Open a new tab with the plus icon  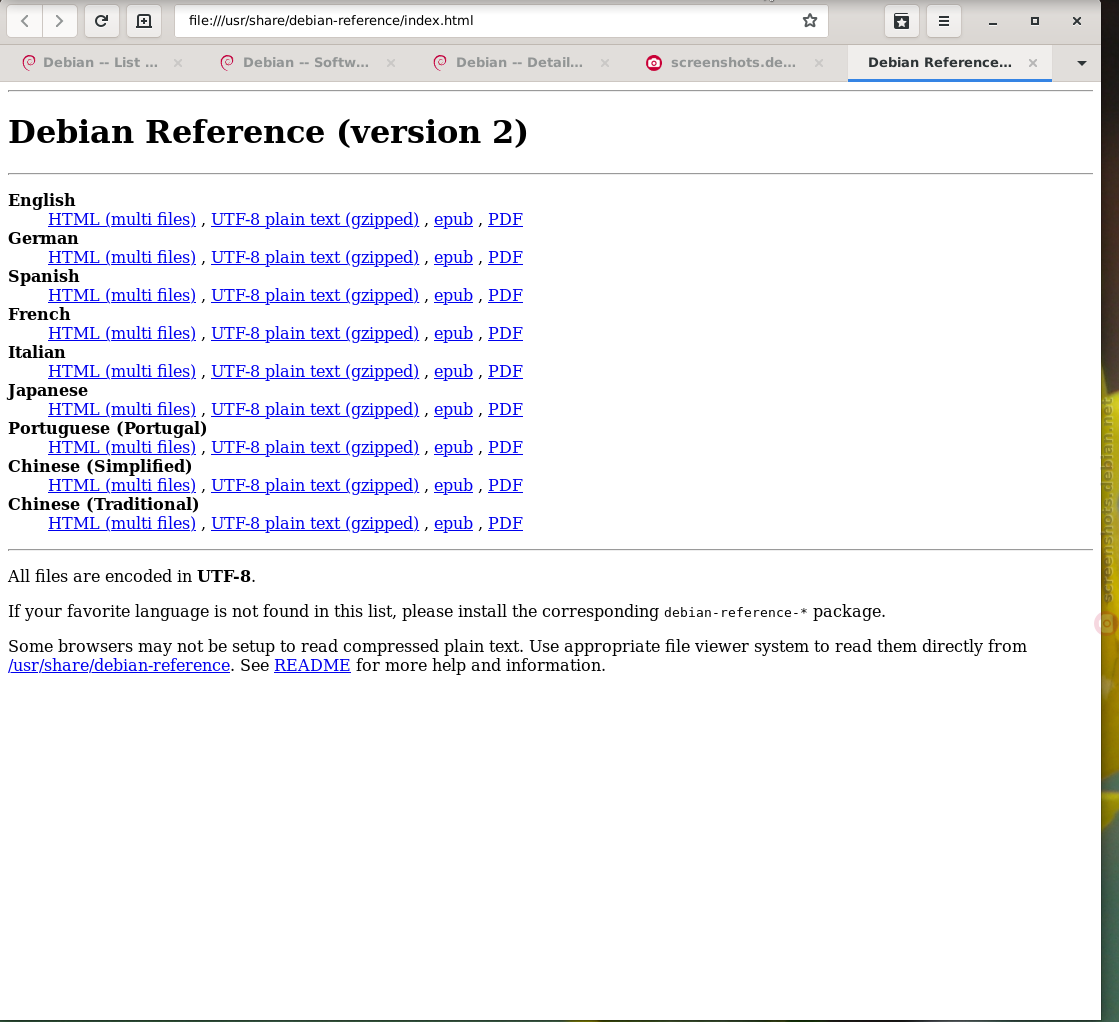(x=143, y=21)
